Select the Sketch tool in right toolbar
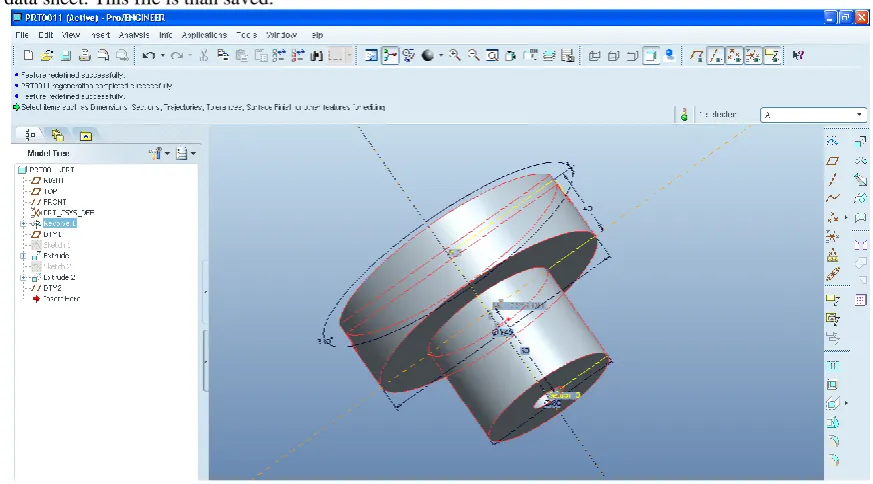 click(x=832, y=141)
